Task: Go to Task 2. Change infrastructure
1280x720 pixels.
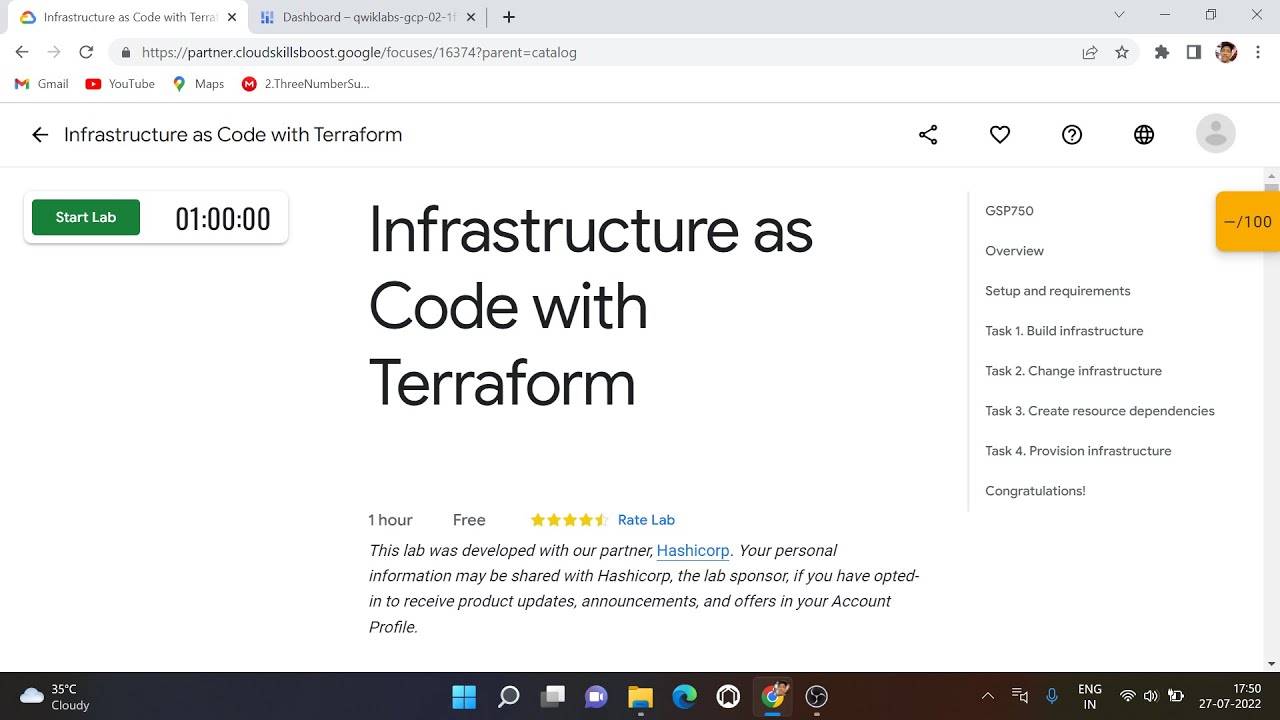Action: click(x=1073, y=371)
